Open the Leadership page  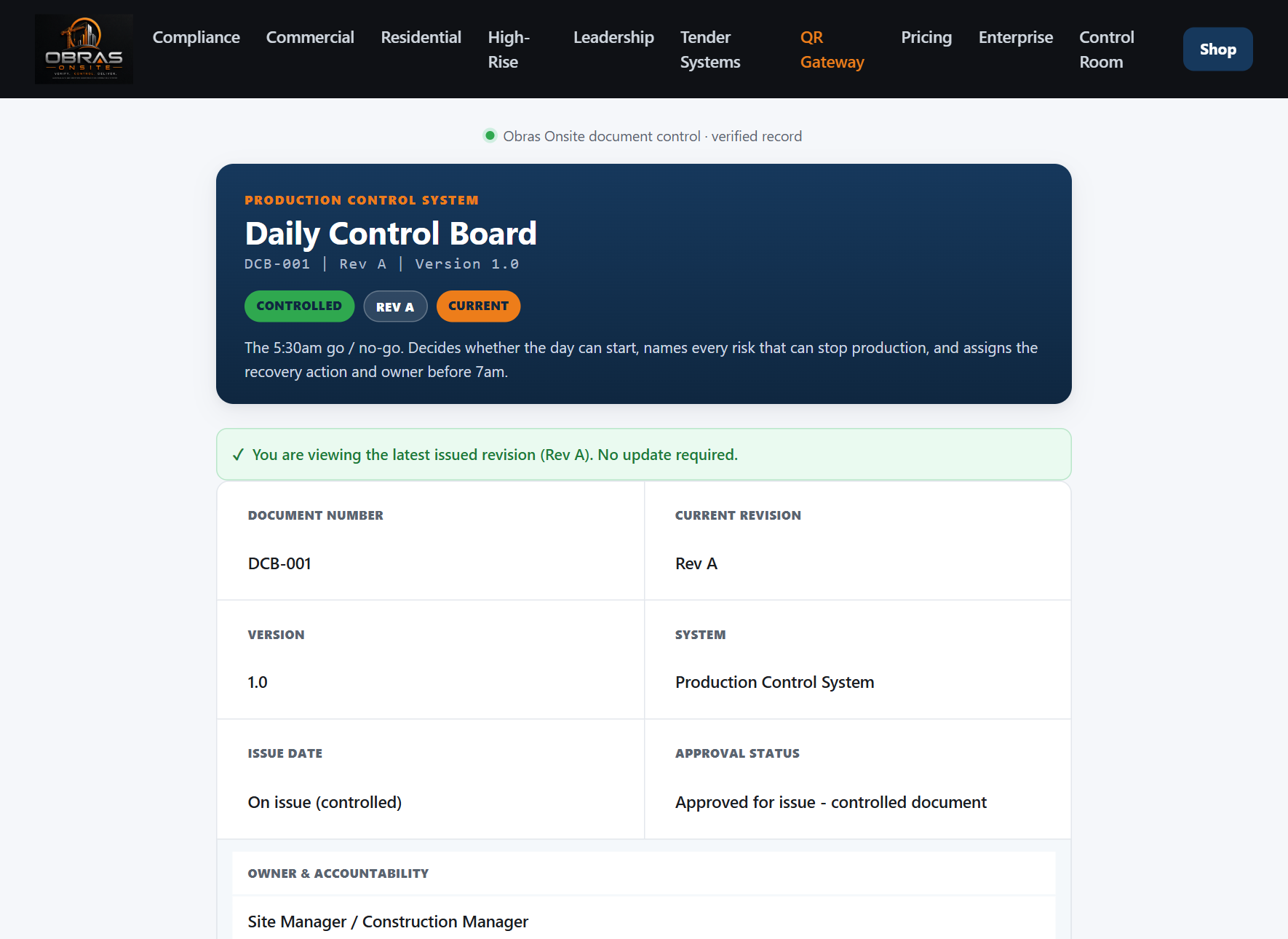click(613, 37)
